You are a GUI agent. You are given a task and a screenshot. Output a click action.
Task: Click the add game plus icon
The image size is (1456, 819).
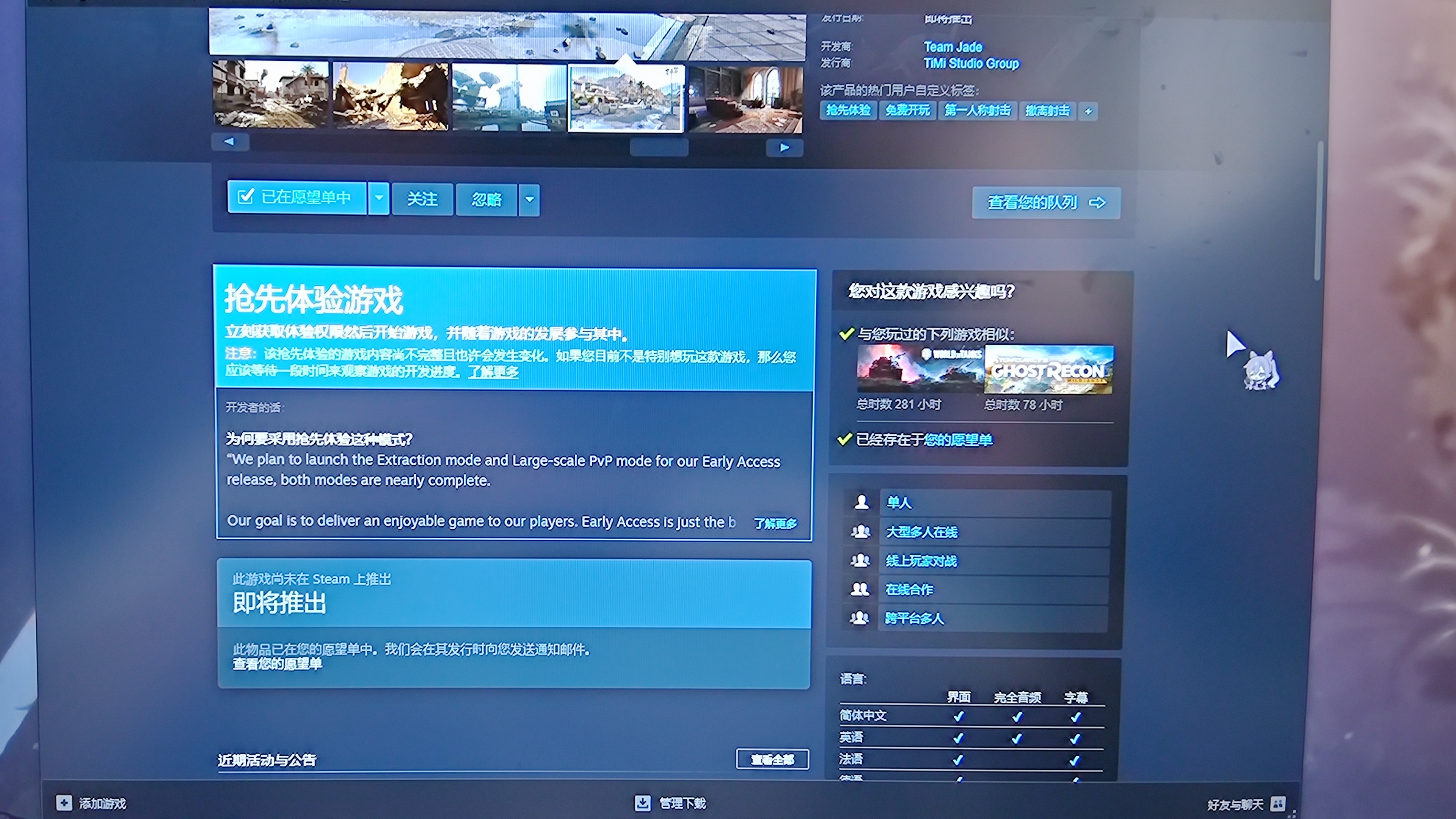[x=64, y=803]
